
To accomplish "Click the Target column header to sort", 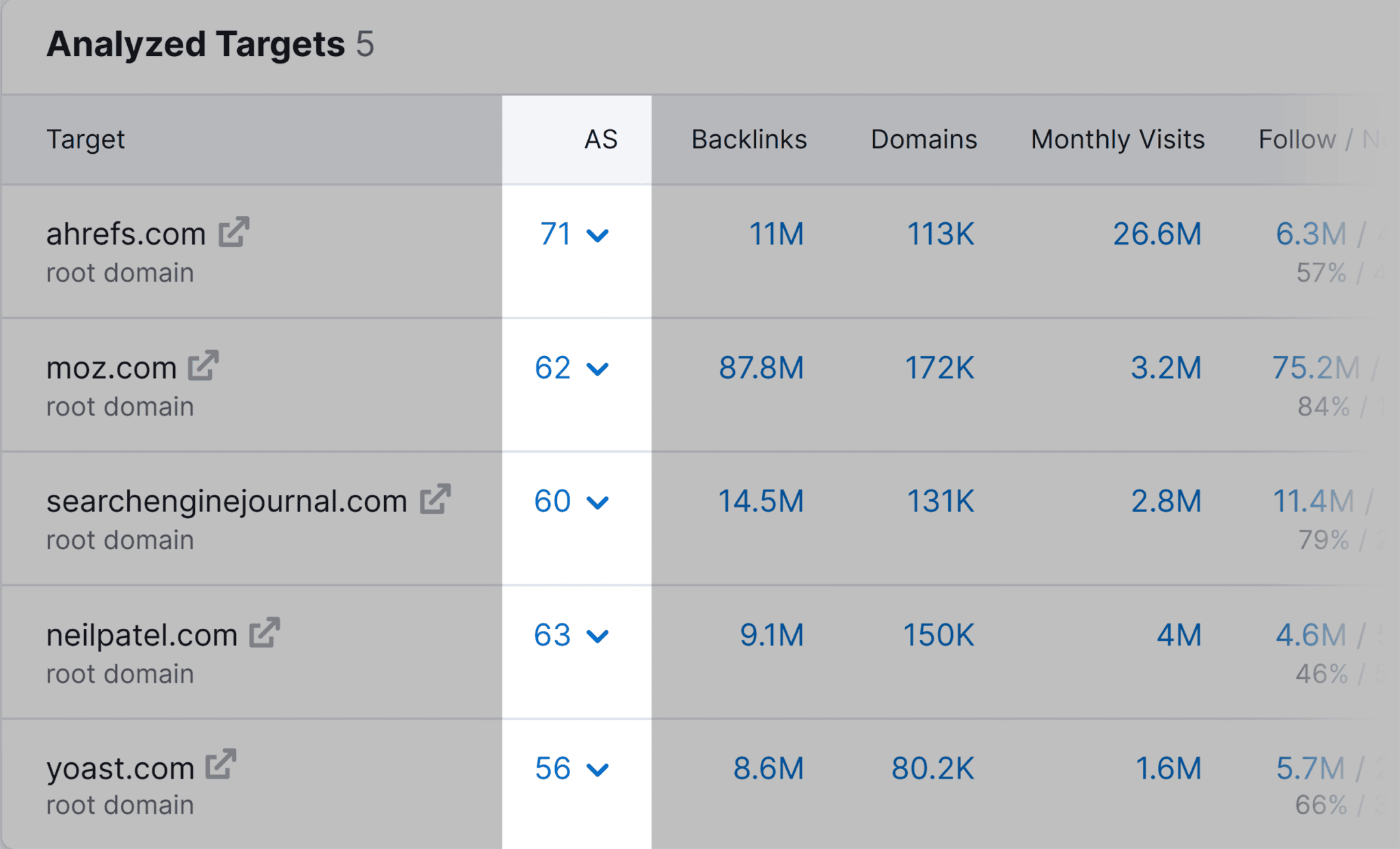I will 86,139.
